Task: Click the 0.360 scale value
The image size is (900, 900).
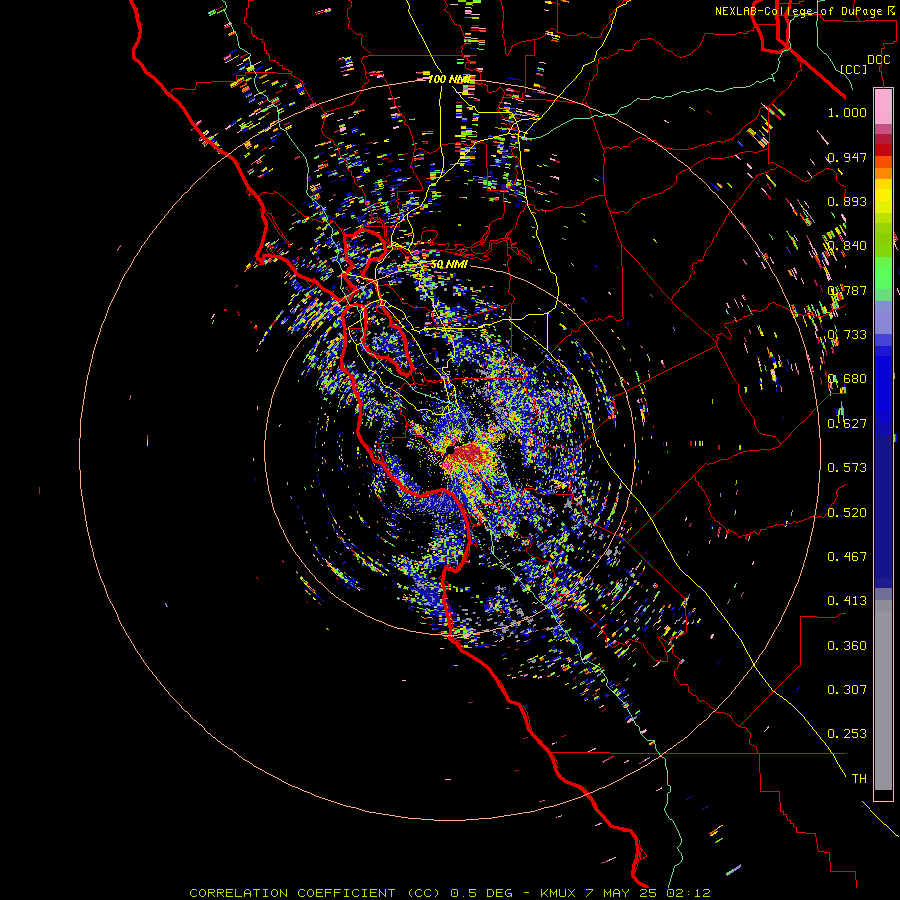Action: coord(847,646)
